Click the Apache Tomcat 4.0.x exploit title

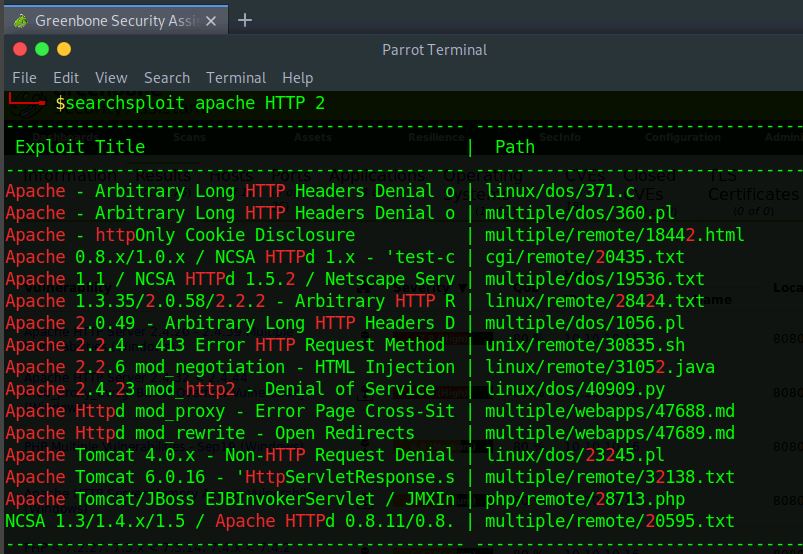point(230,455)
